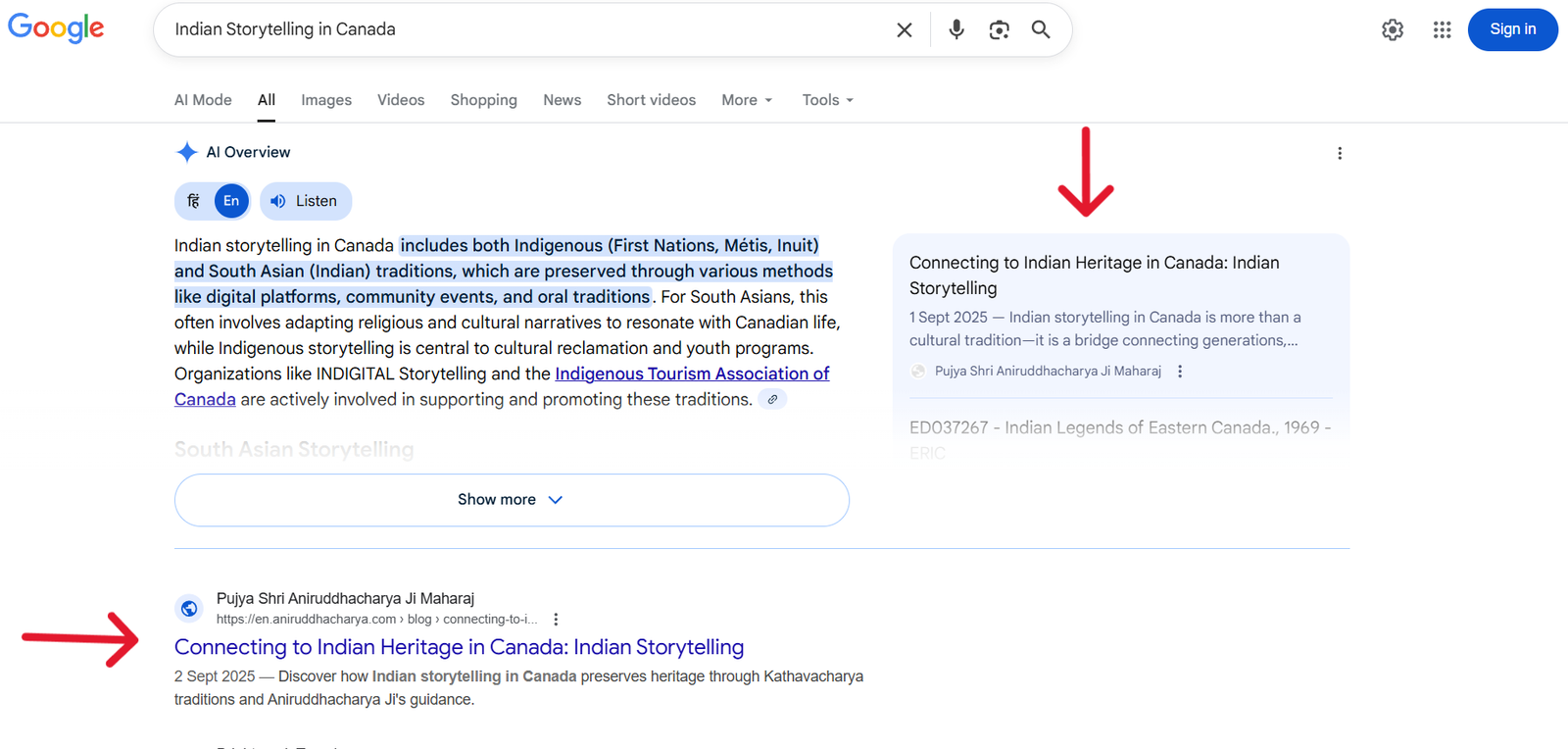Open the Google apps grid icon

tap(1442, 29)
